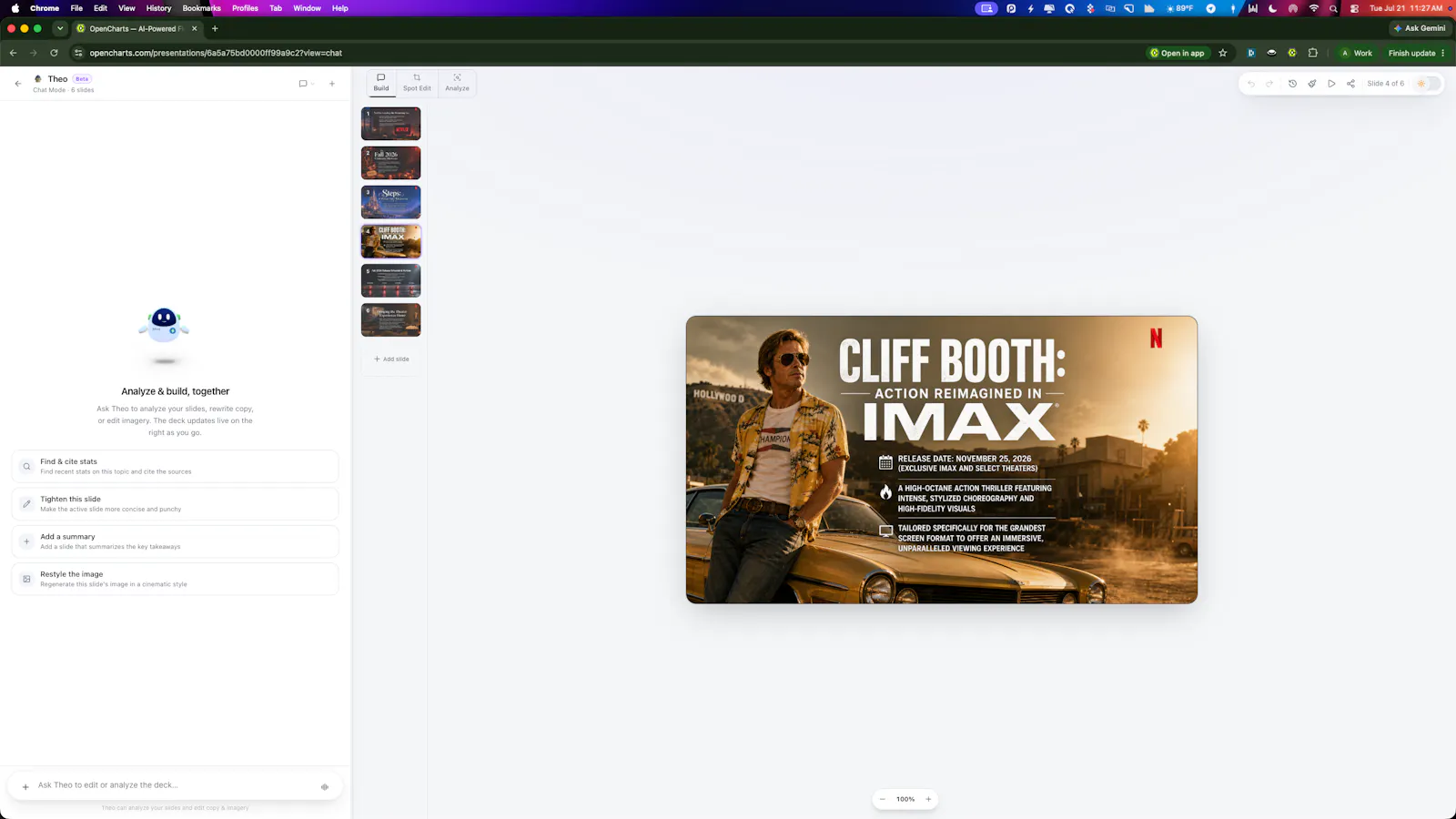Click Finish update button
The image size is (1456, 819).
1416,53
